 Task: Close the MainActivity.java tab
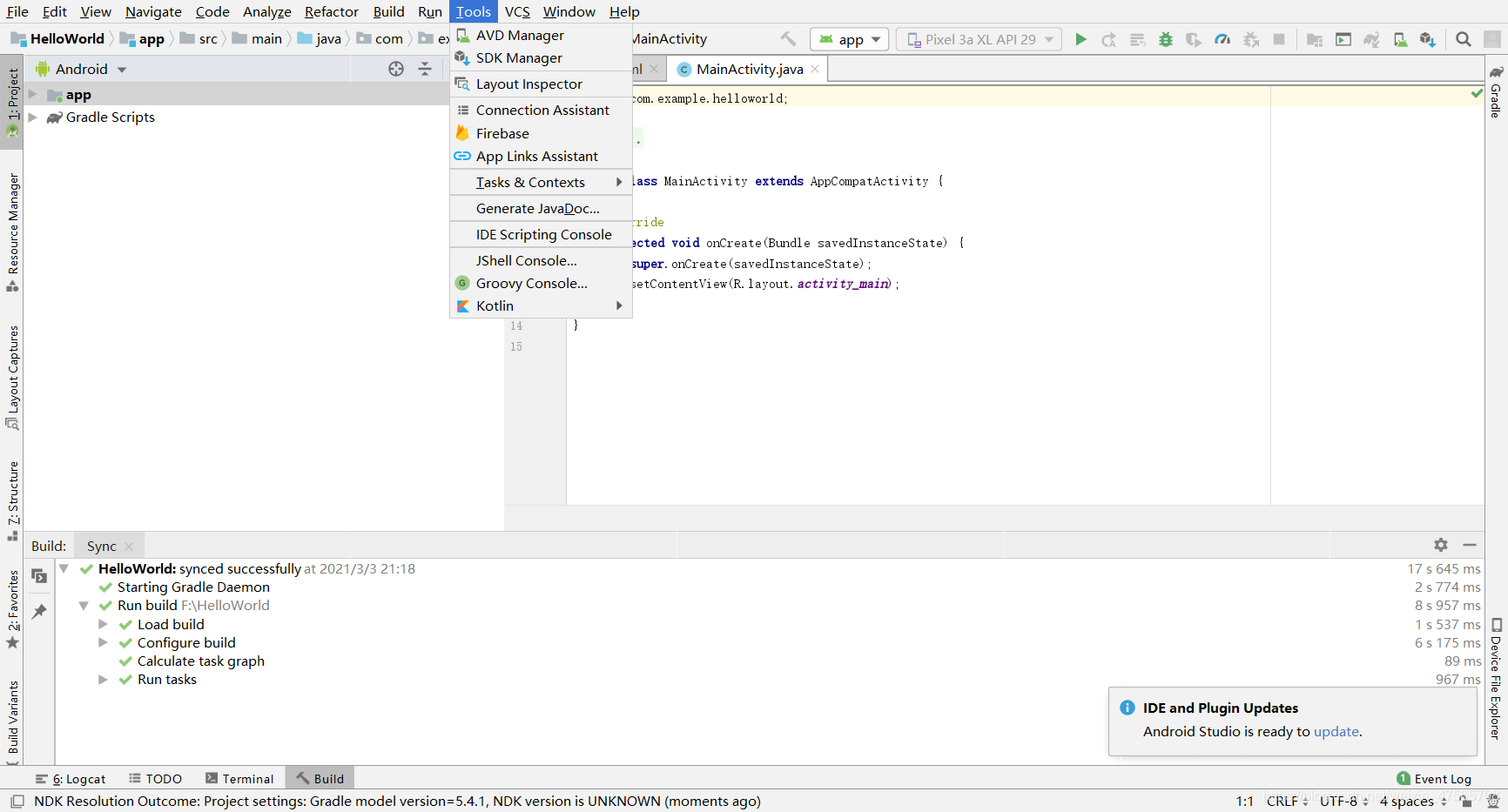[815, 69]
